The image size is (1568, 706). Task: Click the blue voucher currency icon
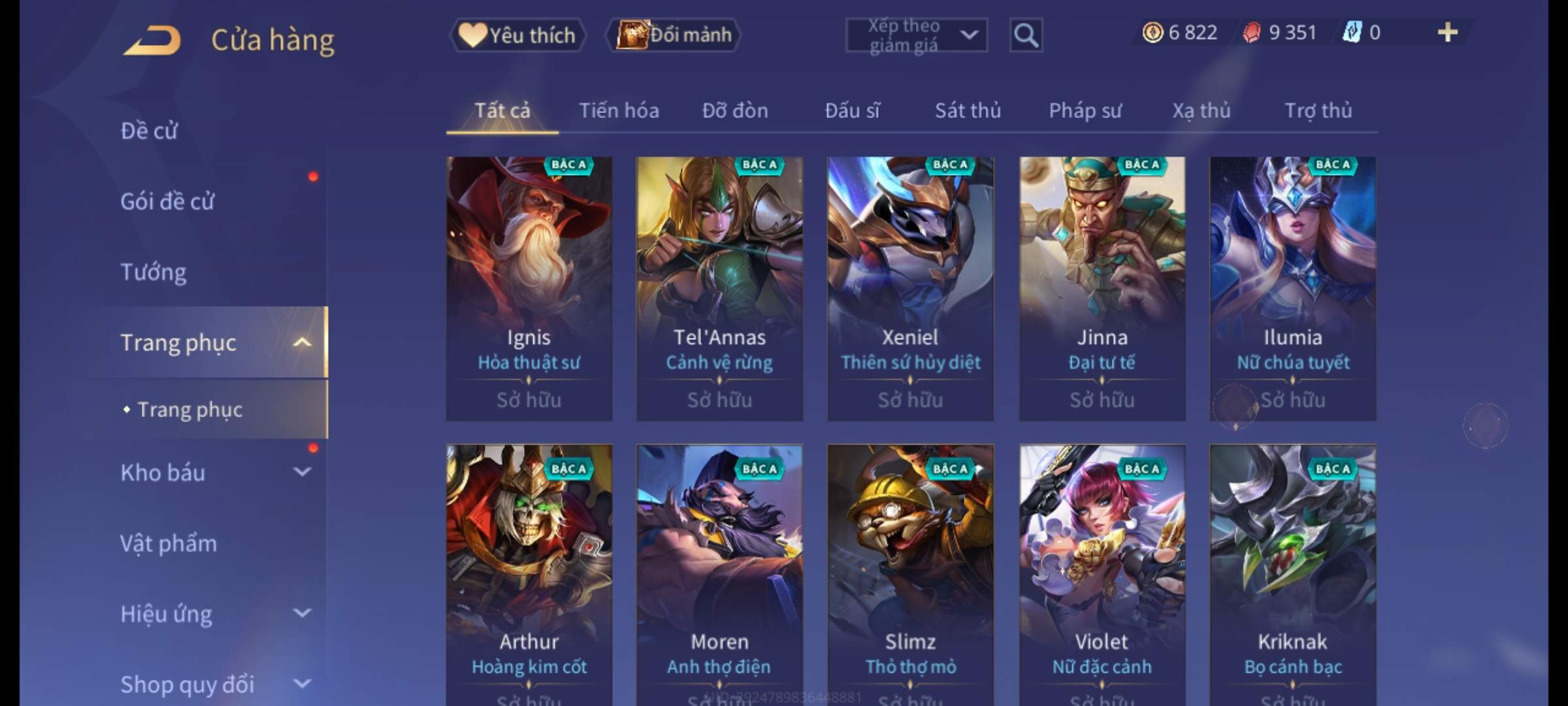(1352, 32)
